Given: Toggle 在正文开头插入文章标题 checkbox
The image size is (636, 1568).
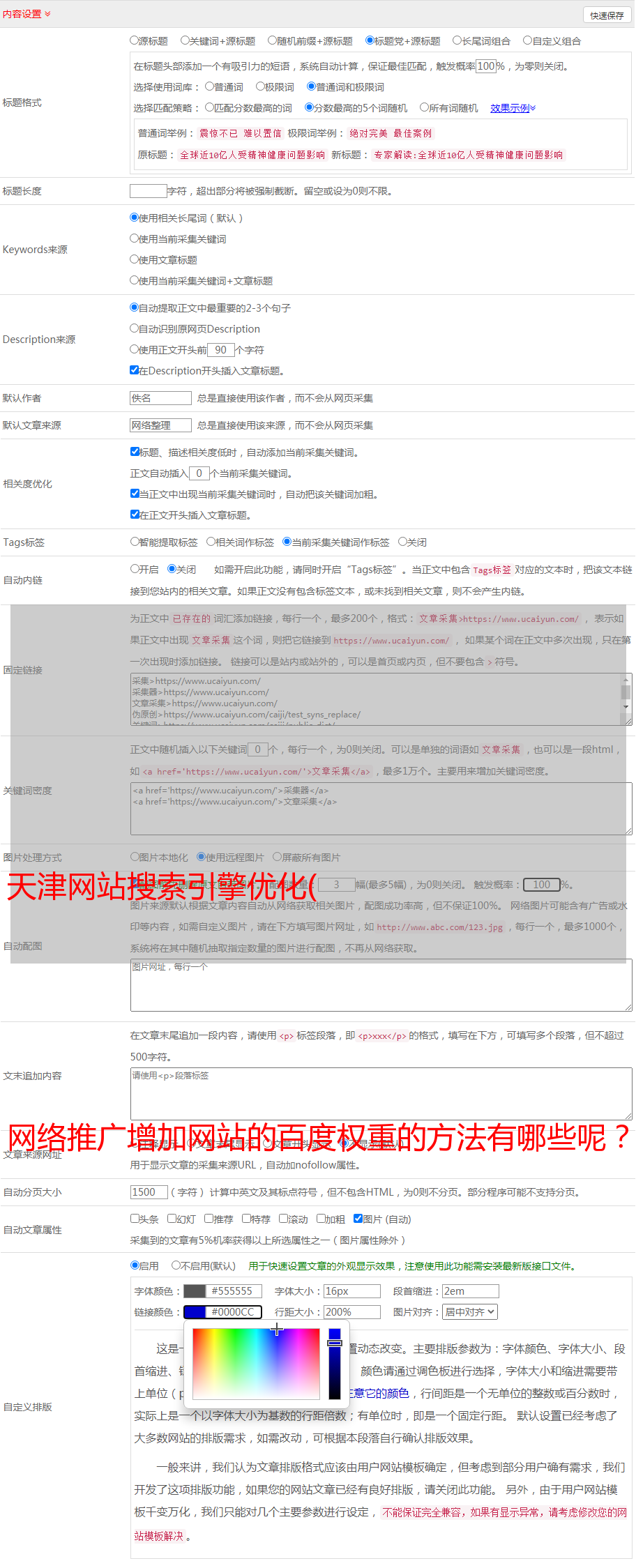Looking at the screenshot, I should (x=135, y=515).
